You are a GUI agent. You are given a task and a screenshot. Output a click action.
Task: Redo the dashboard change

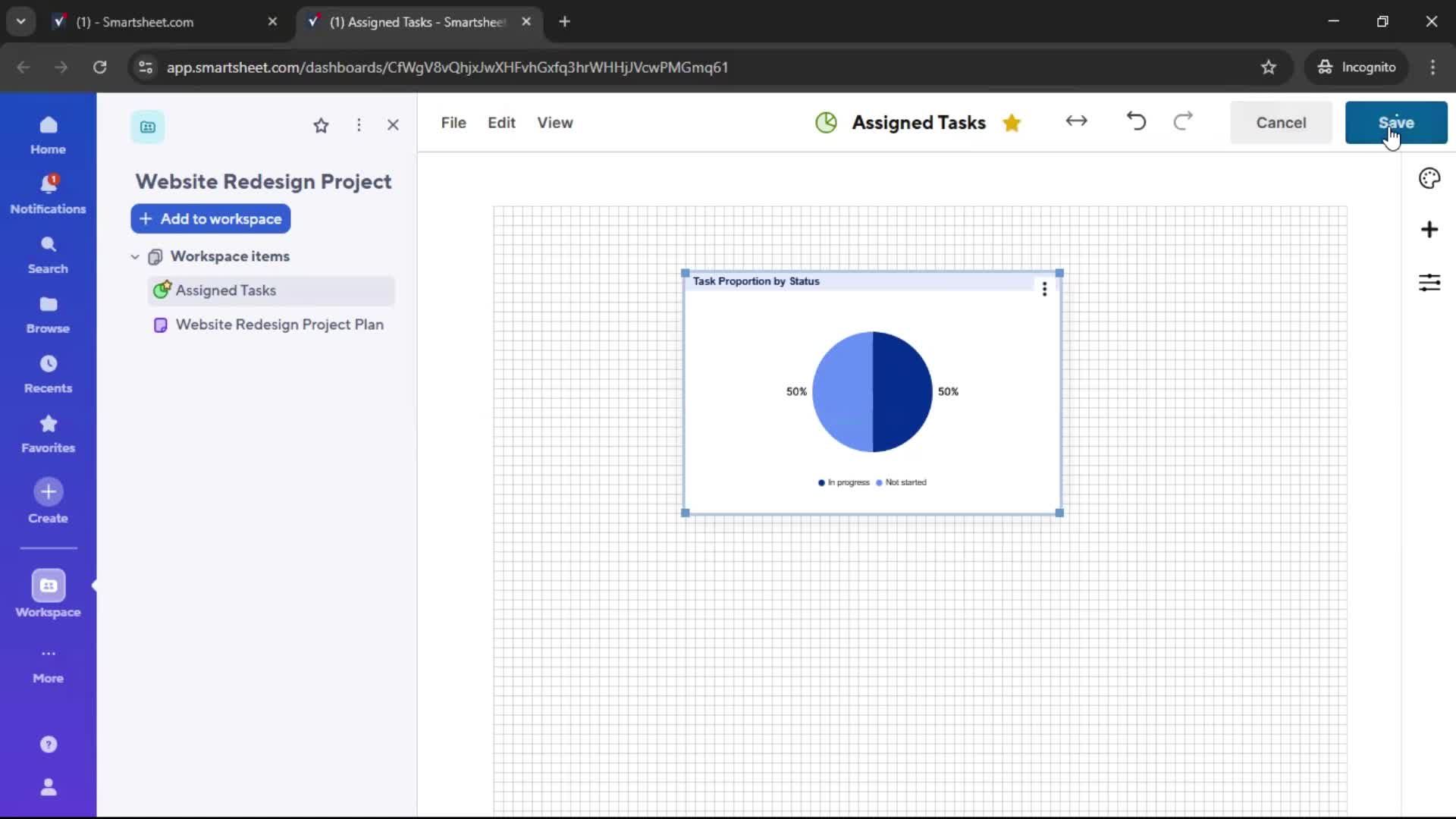[x=1184, y=121]
